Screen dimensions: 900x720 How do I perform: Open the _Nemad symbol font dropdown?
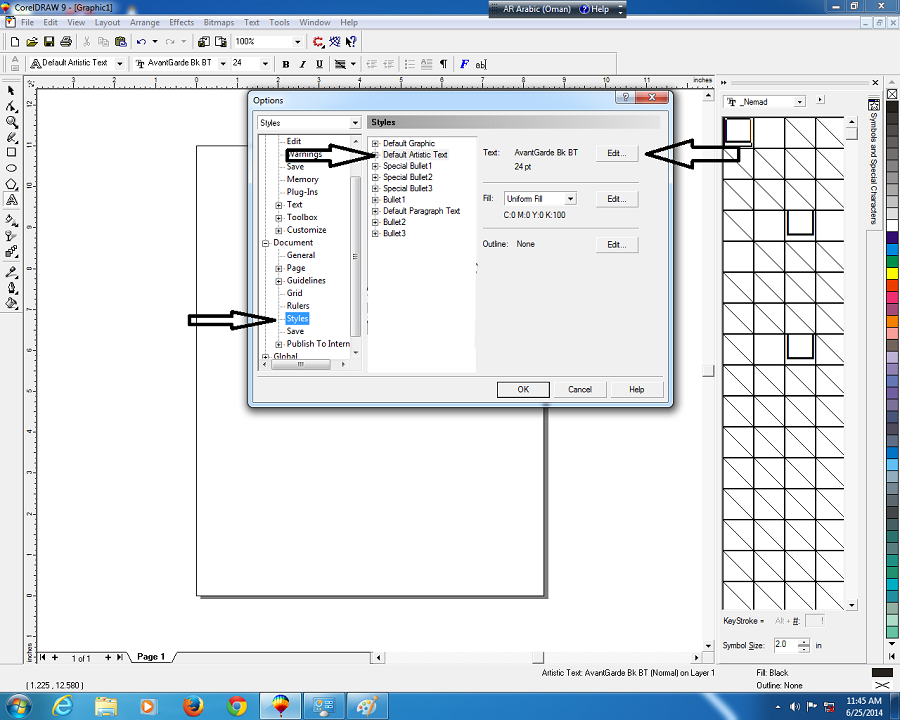click(x=799, y=102)
